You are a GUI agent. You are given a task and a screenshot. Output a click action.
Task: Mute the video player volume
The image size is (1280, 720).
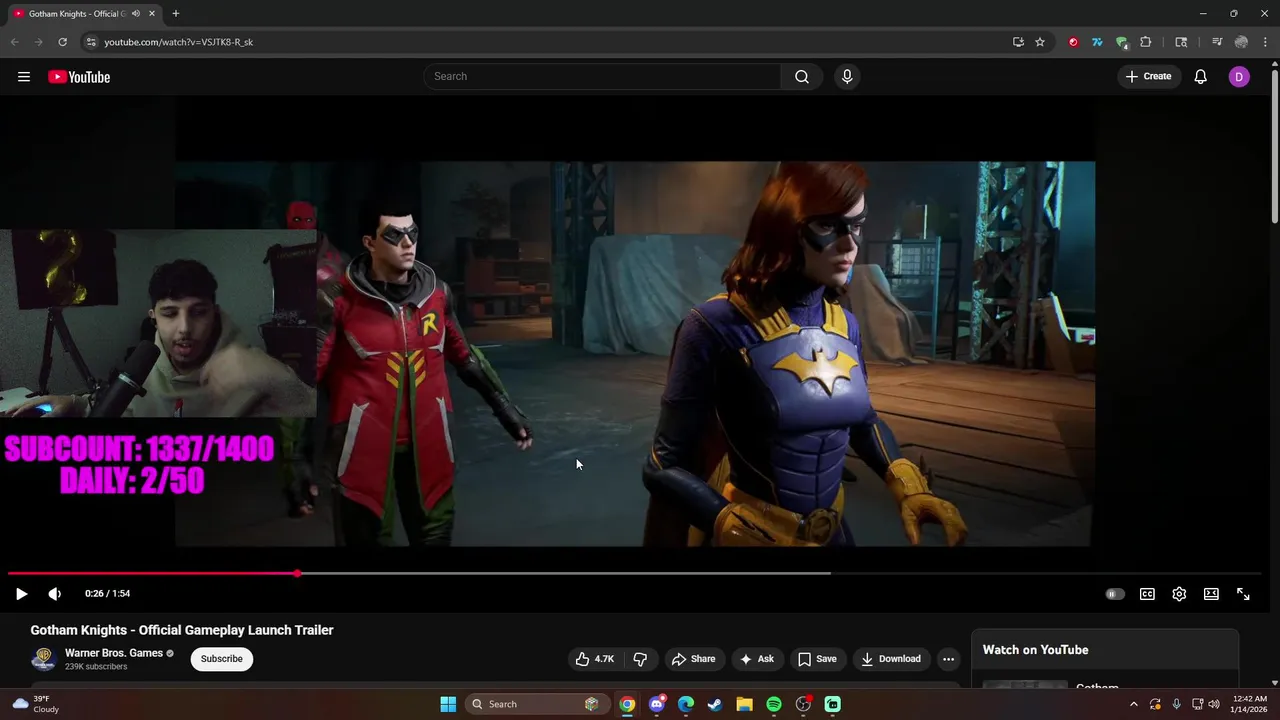coord(55,594)
